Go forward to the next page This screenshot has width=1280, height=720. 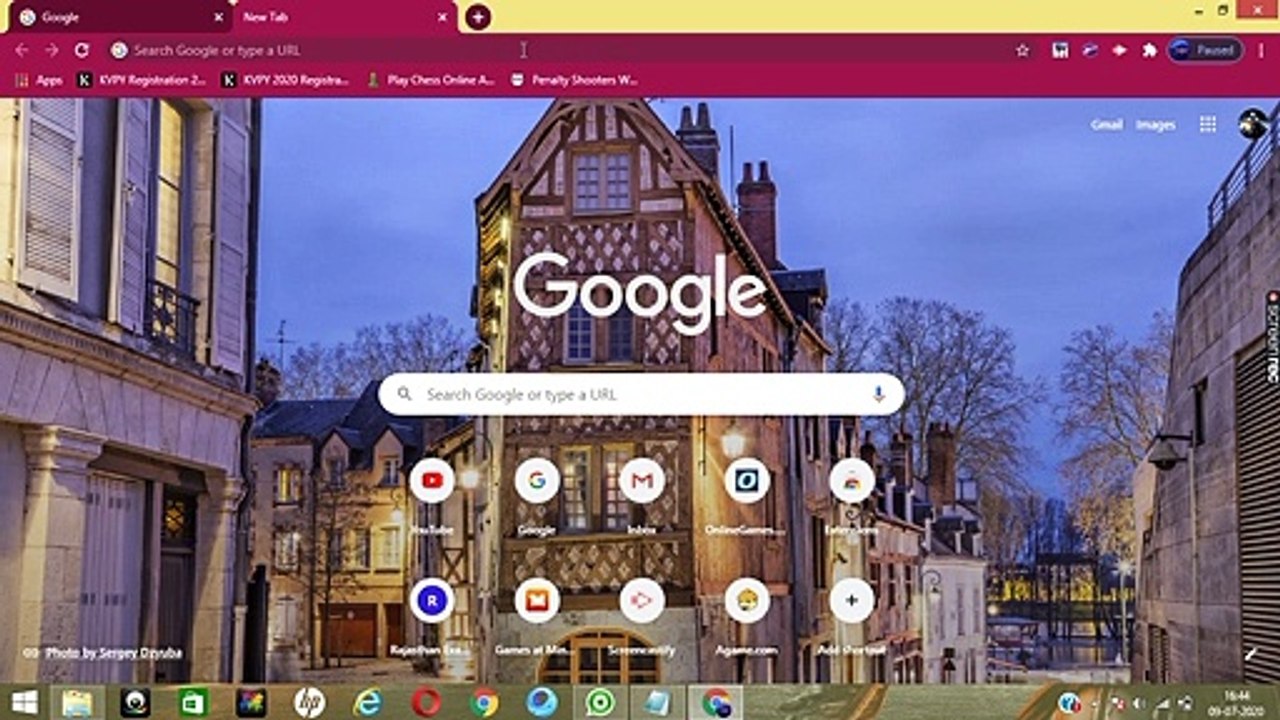point(51,50)
